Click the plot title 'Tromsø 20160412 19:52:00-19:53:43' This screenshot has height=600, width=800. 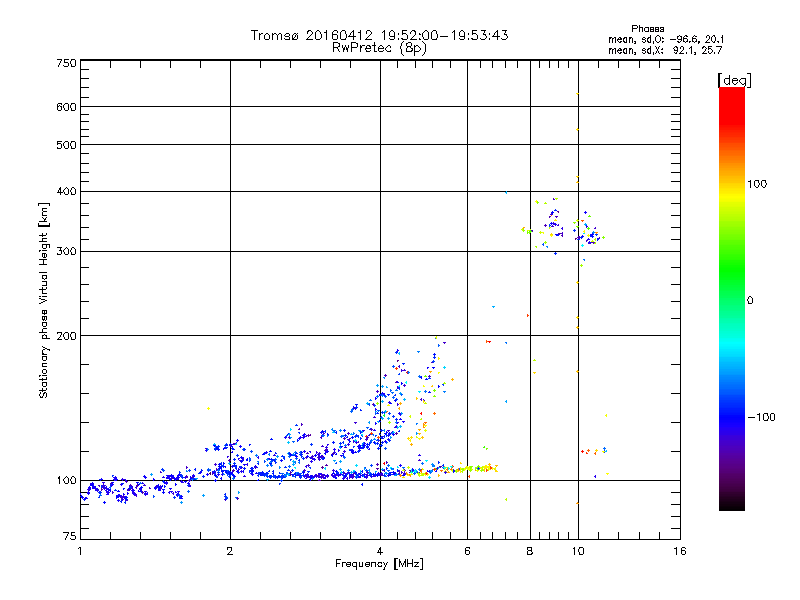[x=379, y=35]
